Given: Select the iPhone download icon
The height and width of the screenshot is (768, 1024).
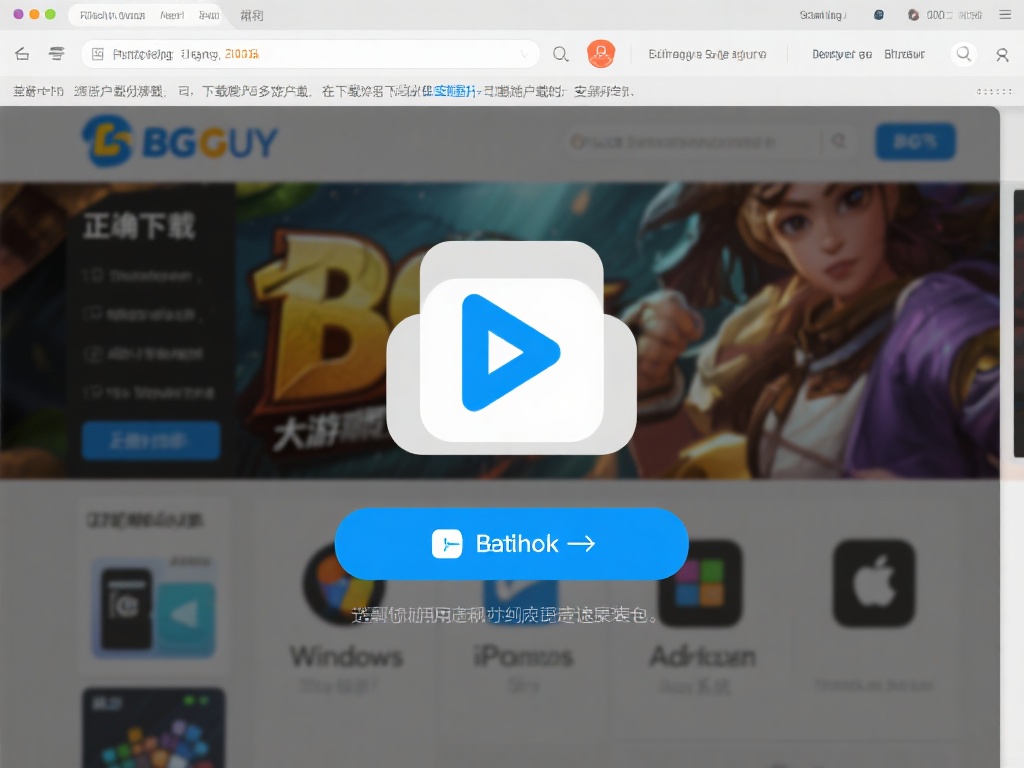Looking at the screenshot, I should pos(523,584).
